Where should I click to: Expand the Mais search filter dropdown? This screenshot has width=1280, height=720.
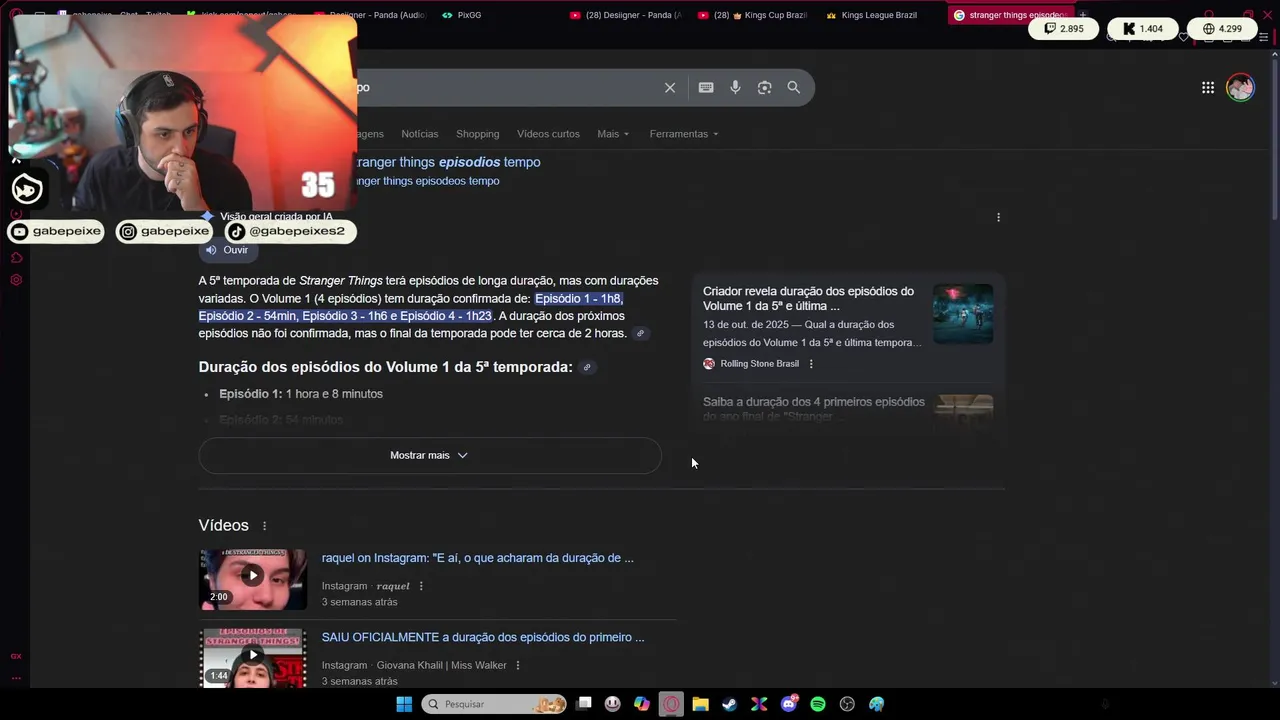click(613, 134)
